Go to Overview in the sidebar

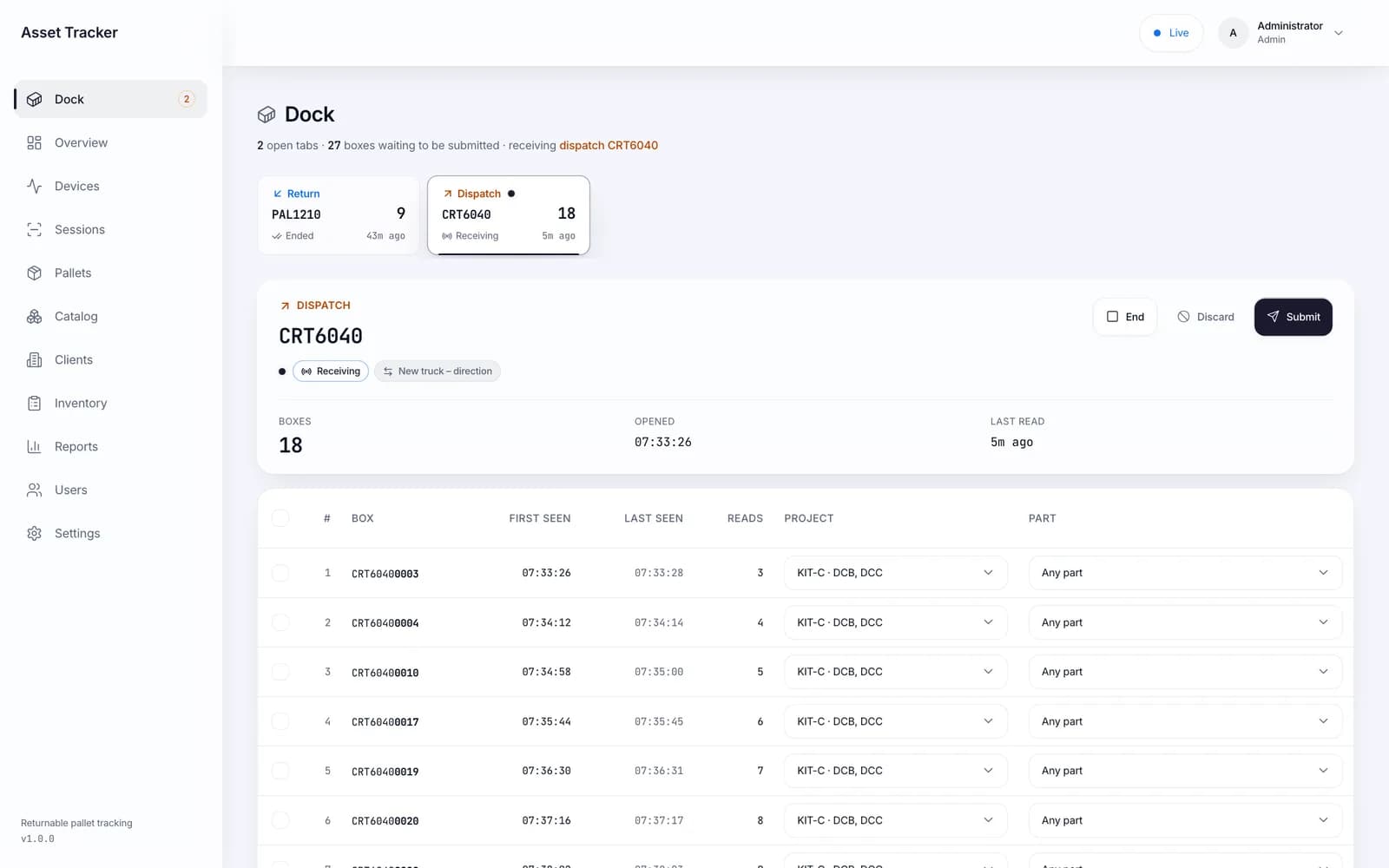click(110, 142)
